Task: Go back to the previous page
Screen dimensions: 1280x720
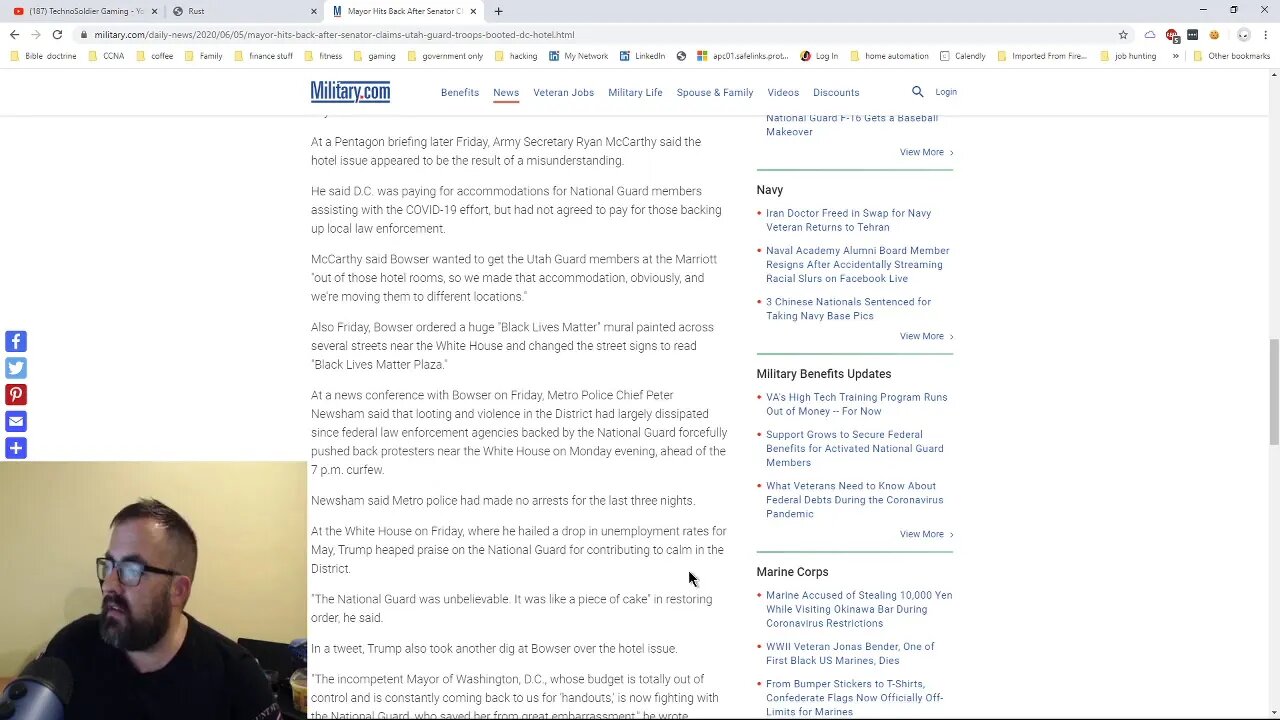Action: point(14,34)
